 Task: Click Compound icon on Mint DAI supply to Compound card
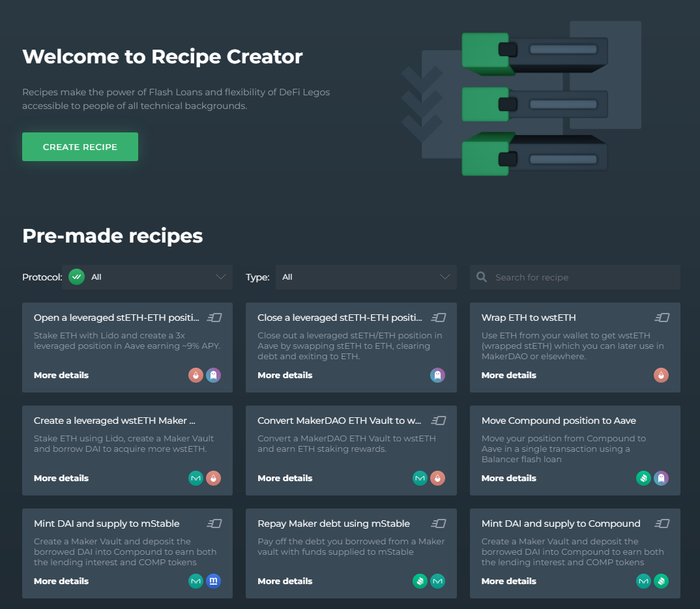click(661, 581)
